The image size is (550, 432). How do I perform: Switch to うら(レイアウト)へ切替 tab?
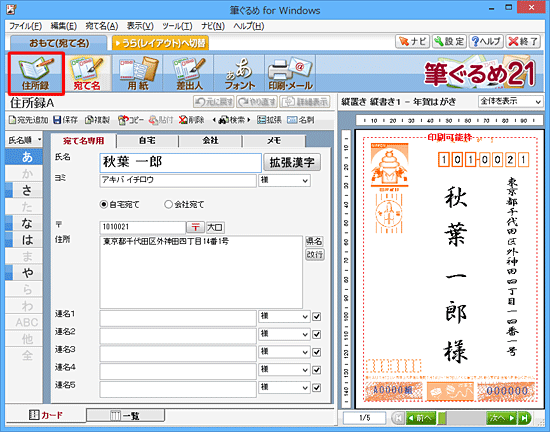160,43
